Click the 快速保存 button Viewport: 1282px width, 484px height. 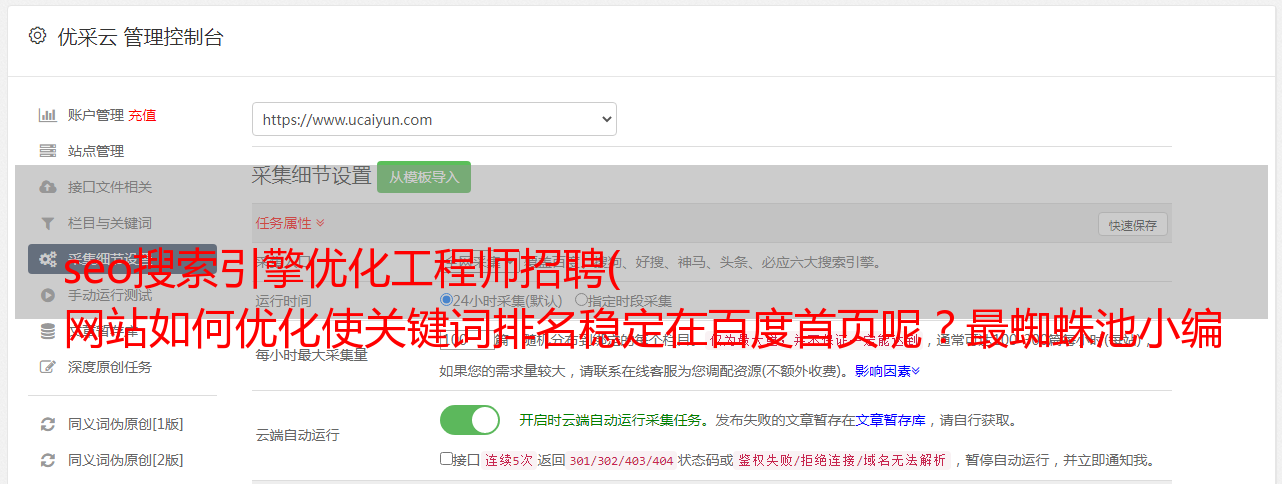[x=1132, y=225]
